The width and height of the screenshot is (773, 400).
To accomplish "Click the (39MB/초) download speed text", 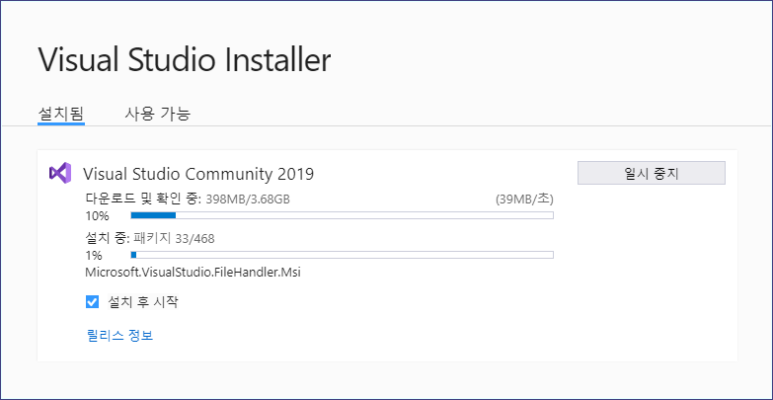I will click(x=525, y=199).
